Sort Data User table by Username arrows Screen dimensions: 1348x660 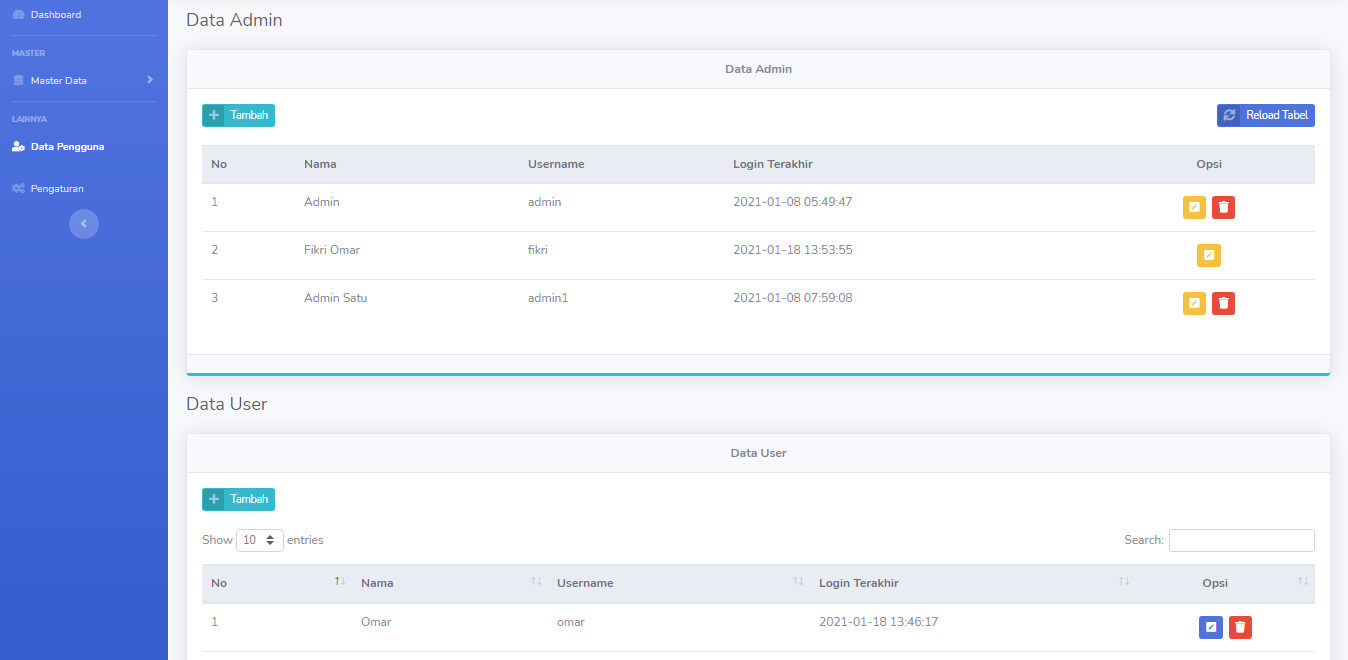(x=798, y=582)
